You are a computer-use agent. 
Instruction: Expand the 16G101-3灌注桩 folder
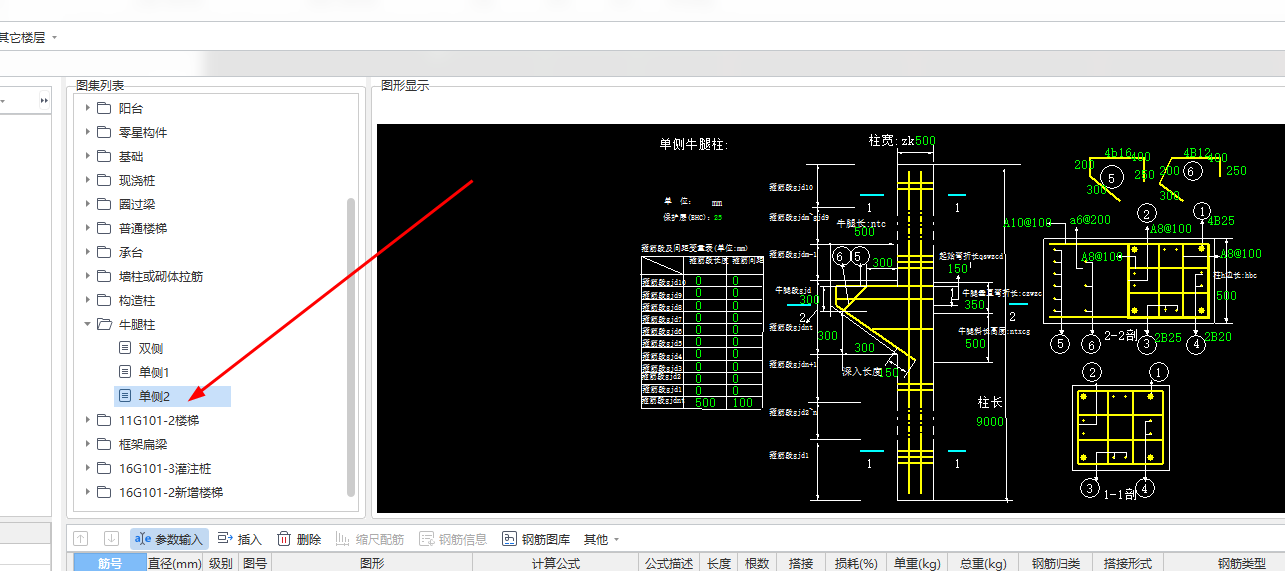[87, 468]
